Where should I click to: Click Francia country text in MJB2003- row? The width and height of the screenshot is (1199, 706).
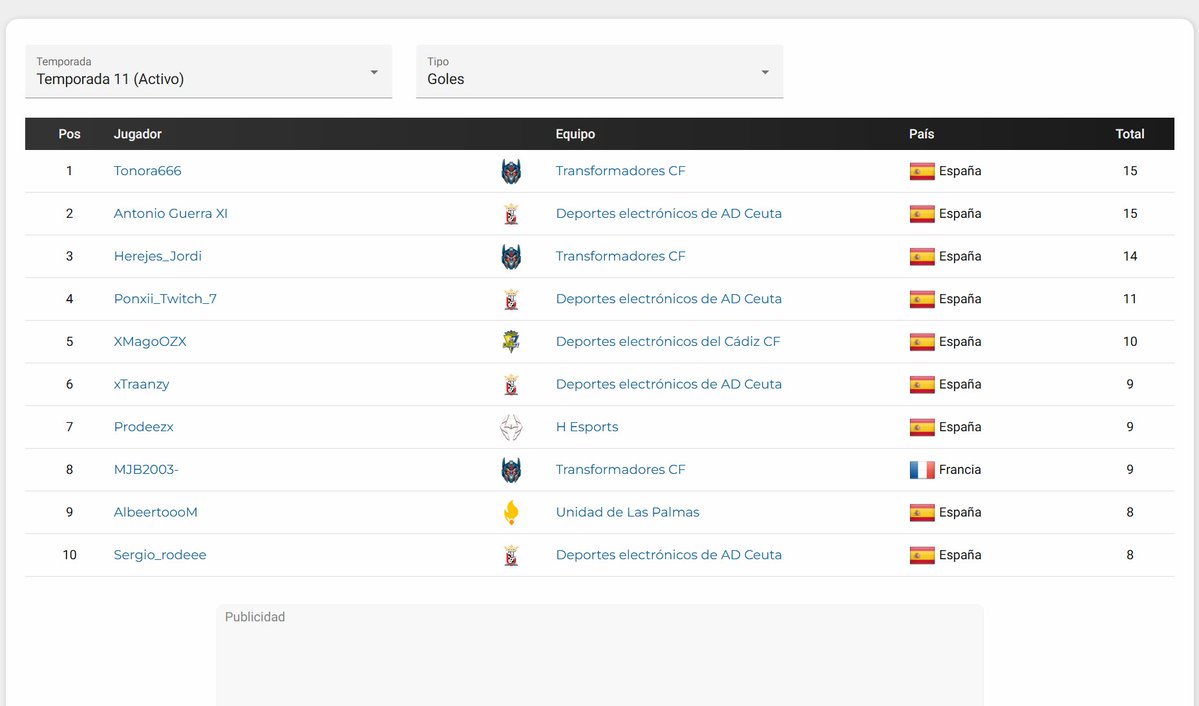click(960, 470)
